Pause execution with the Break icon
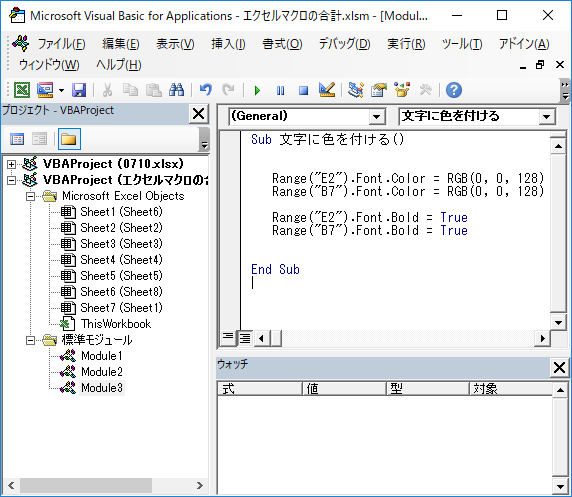Image resolution: width=572 pixels, height=497 pixels. pyautogui.click(x=280, y=90)
